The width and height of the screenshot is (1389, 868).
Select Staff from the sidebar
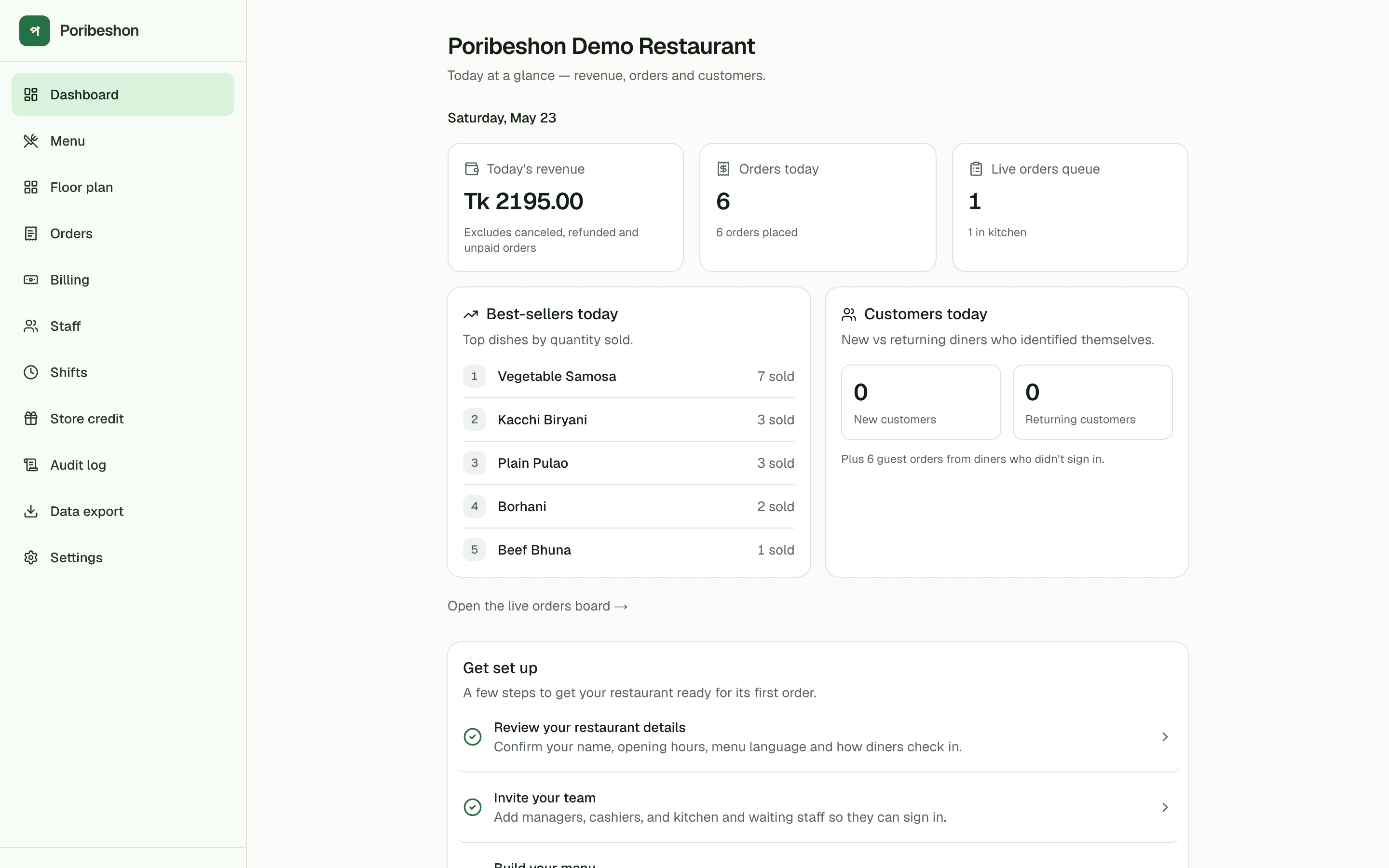(123, 326)
